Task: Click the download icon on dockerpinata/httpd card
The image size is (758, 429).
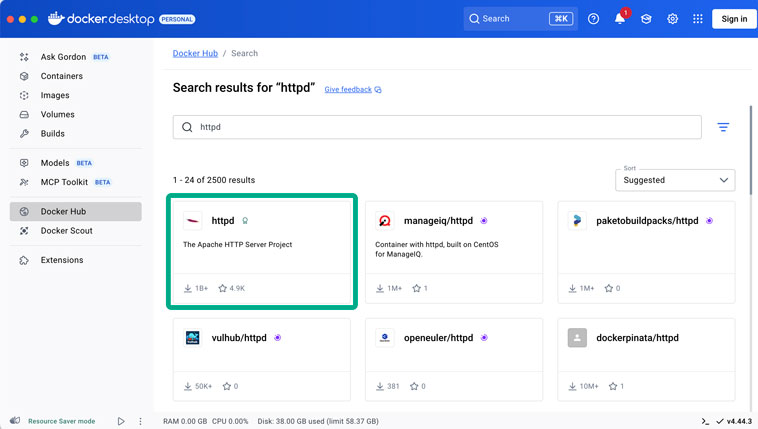Action: pyautogui.click(x=572, y=386)
